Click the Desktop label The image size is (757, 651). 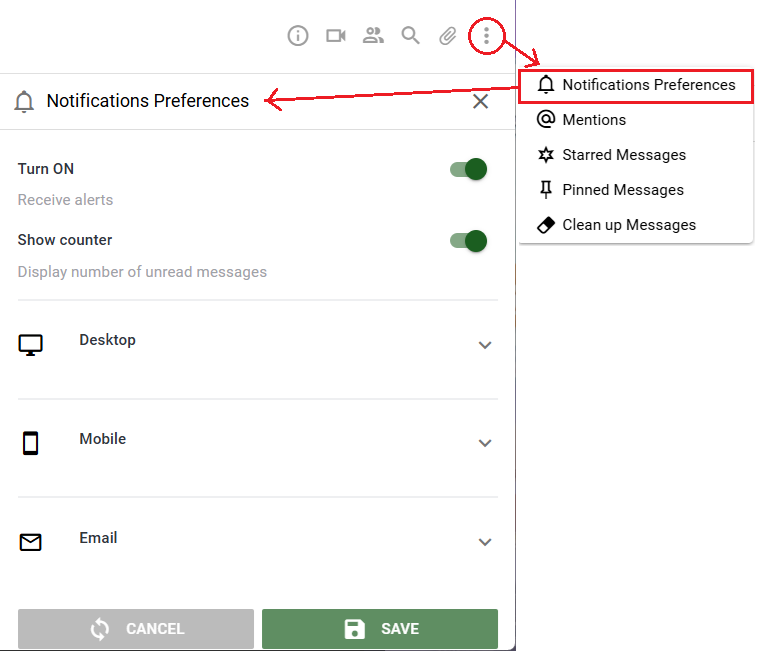pyautogui.click(x=107, y=340)
